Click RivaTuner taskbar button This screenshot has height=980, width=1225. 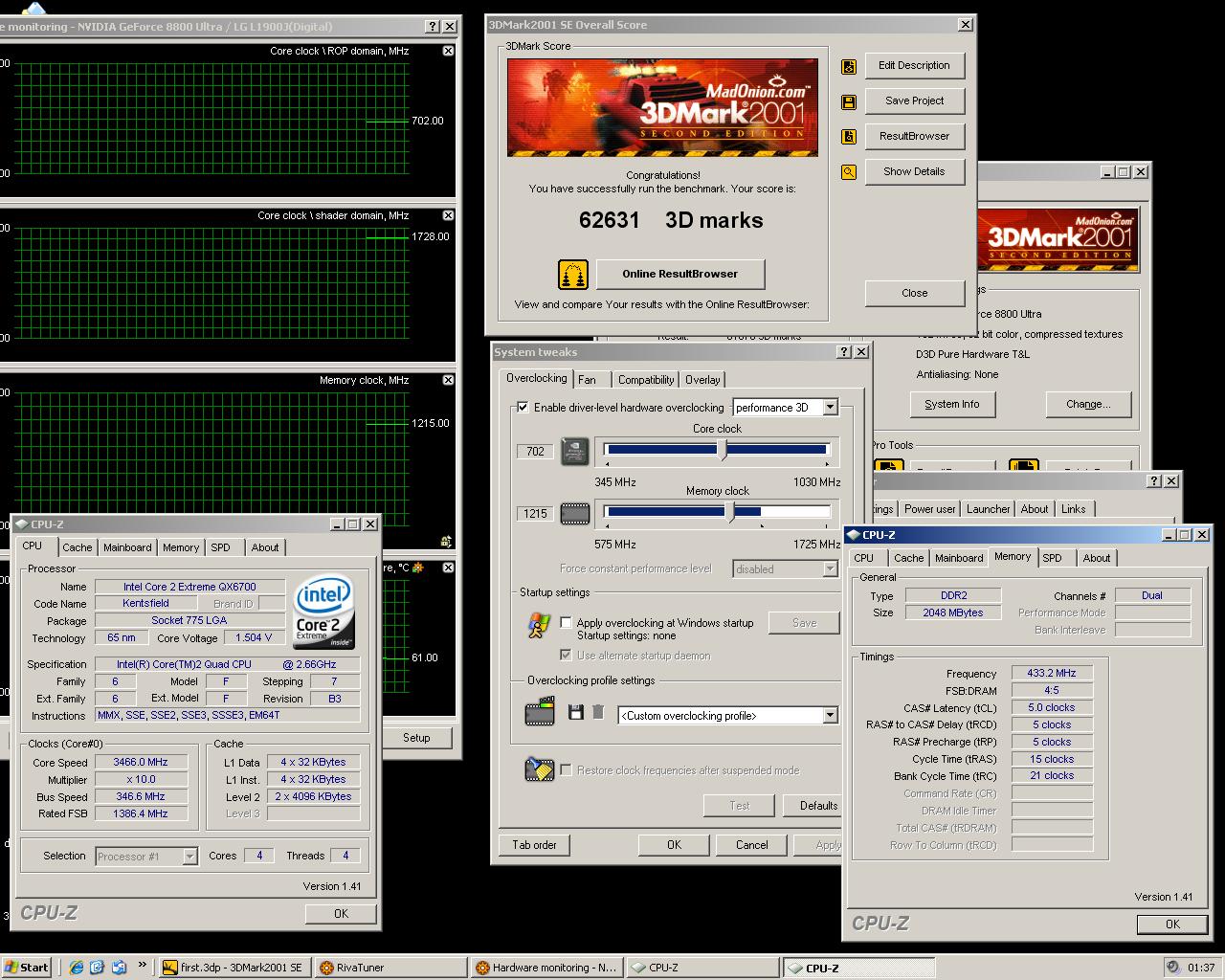pyautogui.click(x=390, y=968)
